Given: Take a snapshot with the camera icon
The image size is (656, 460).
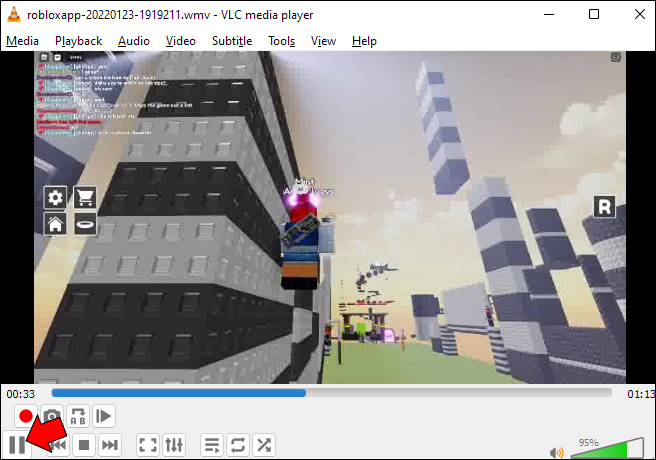Looking at the screenshot, I should coord(52,416).
